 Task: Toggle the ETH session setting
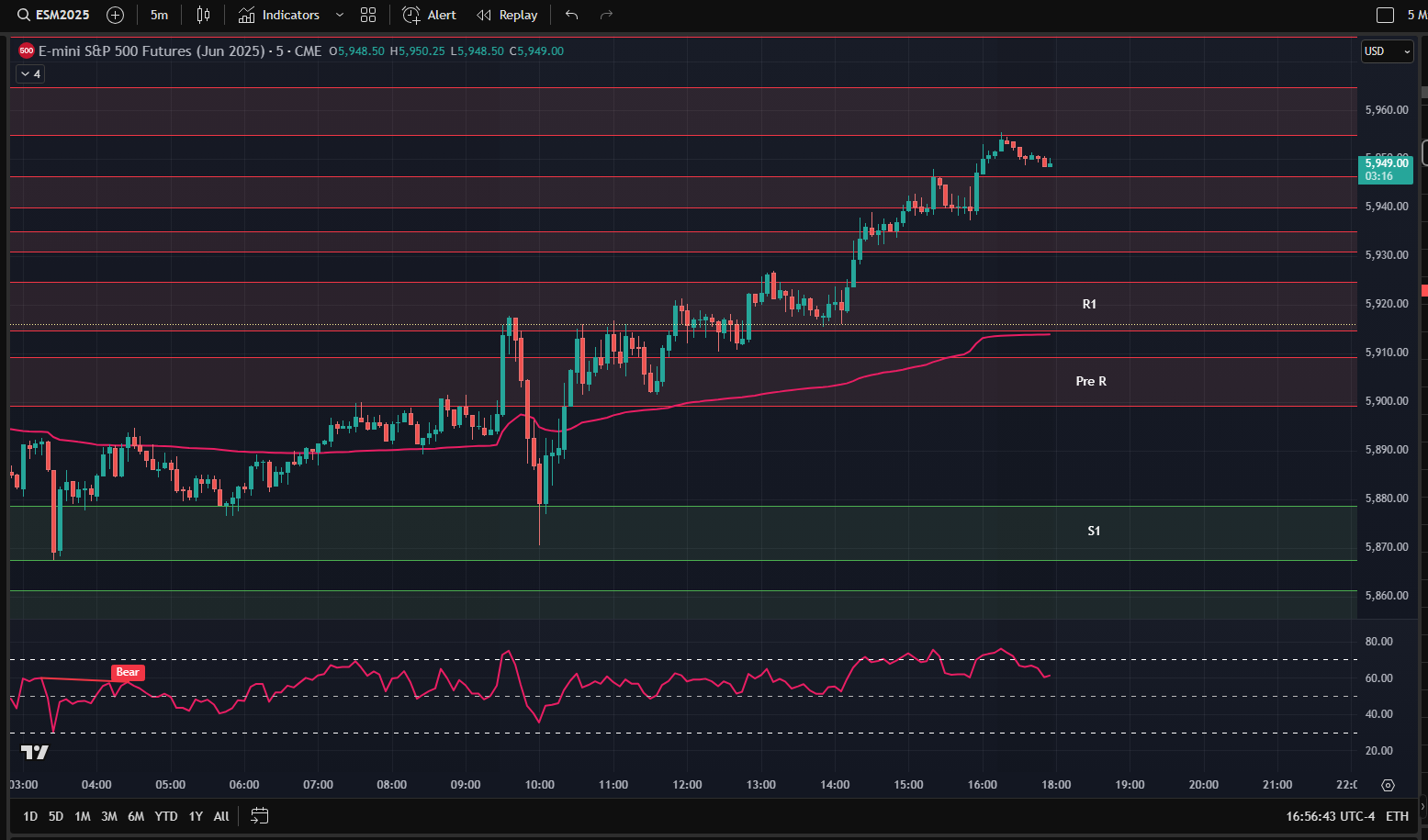coord(1397,816)
